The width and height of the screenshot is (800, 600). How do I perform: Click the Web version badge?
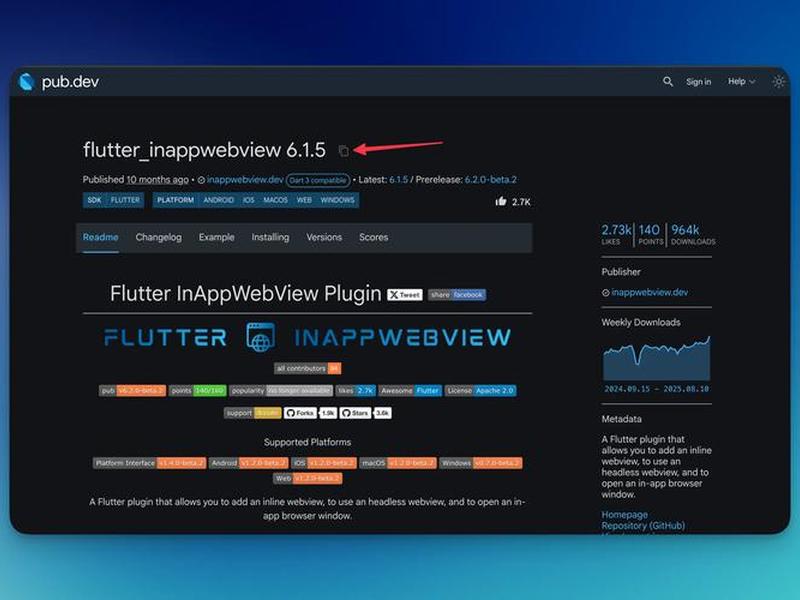click(x=308, y=478)
